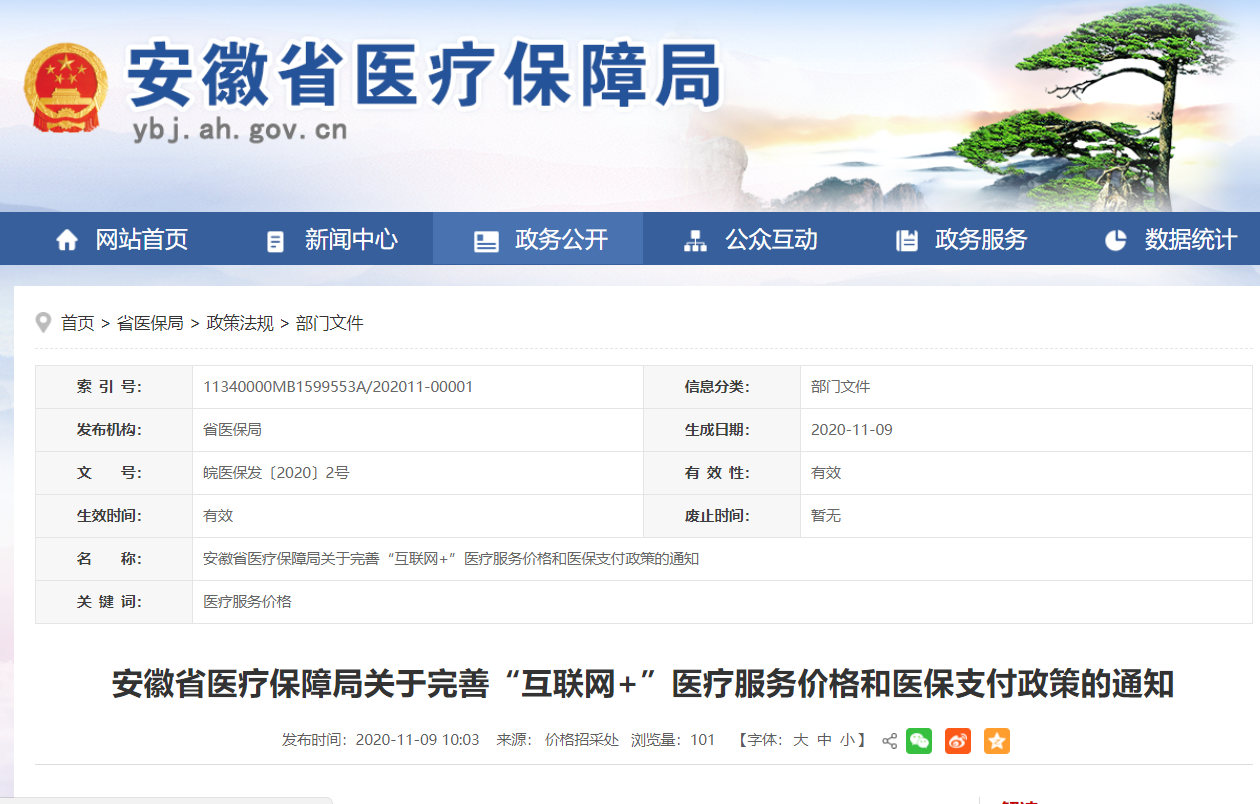Click 部门文件 value in 信息分类 row

pyautogui.click(x=840, y=386)
